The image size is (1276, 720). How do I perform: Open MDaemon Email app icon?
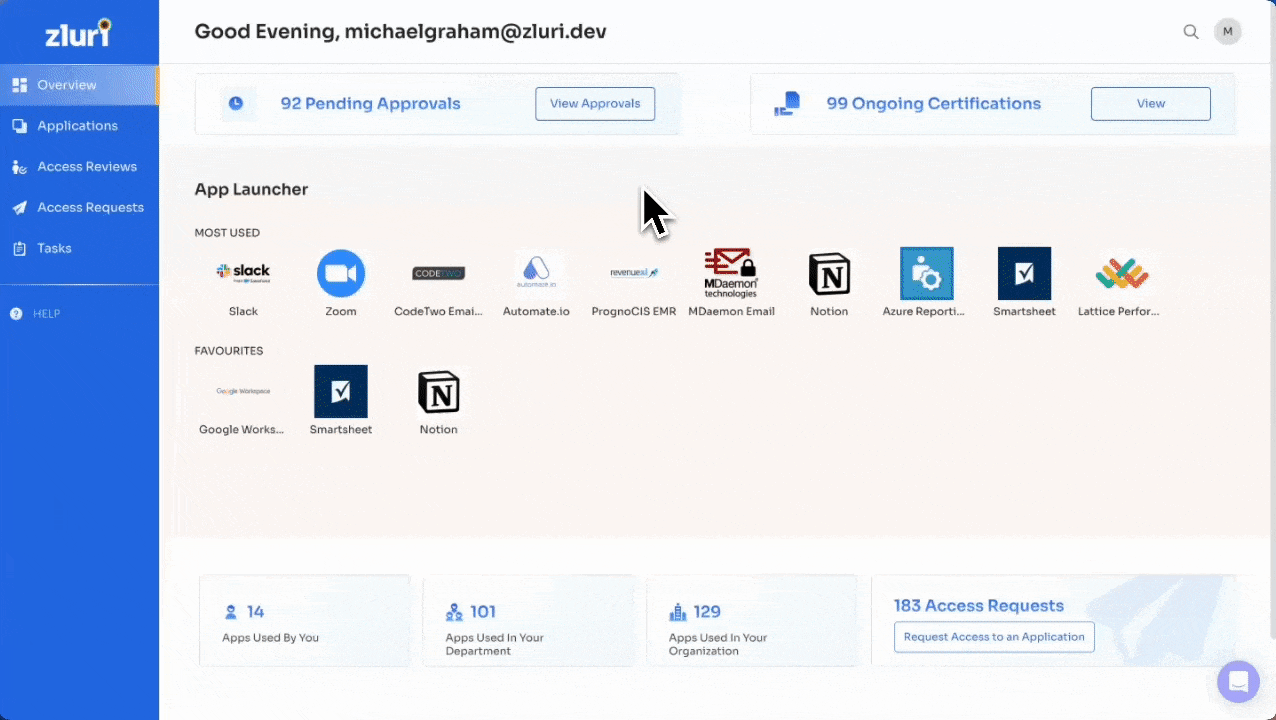[731, 273]
